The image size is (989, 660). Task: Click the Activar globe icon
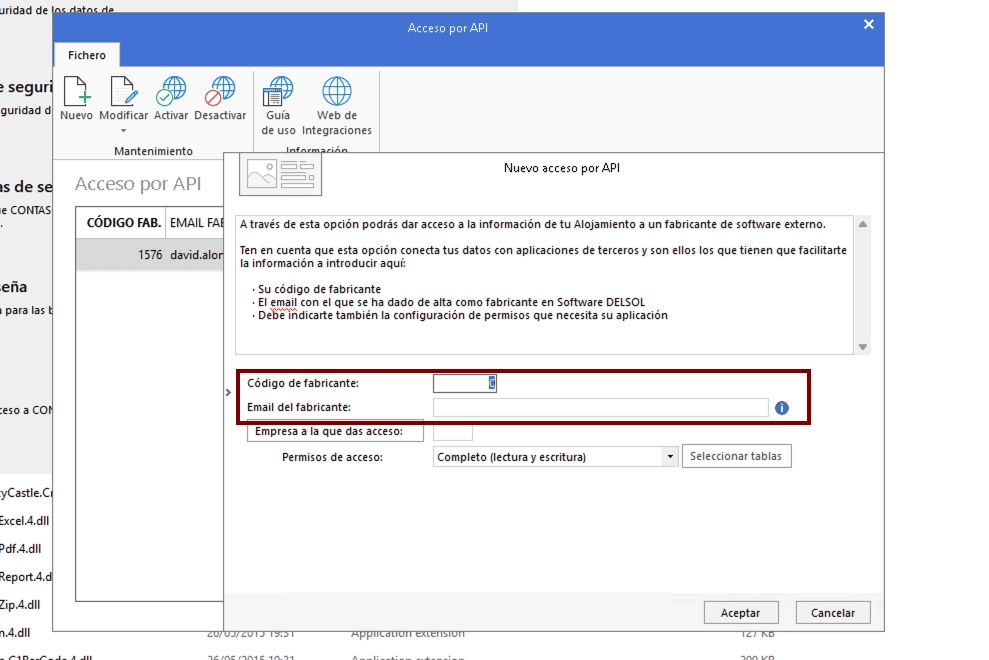coord(171,91)
